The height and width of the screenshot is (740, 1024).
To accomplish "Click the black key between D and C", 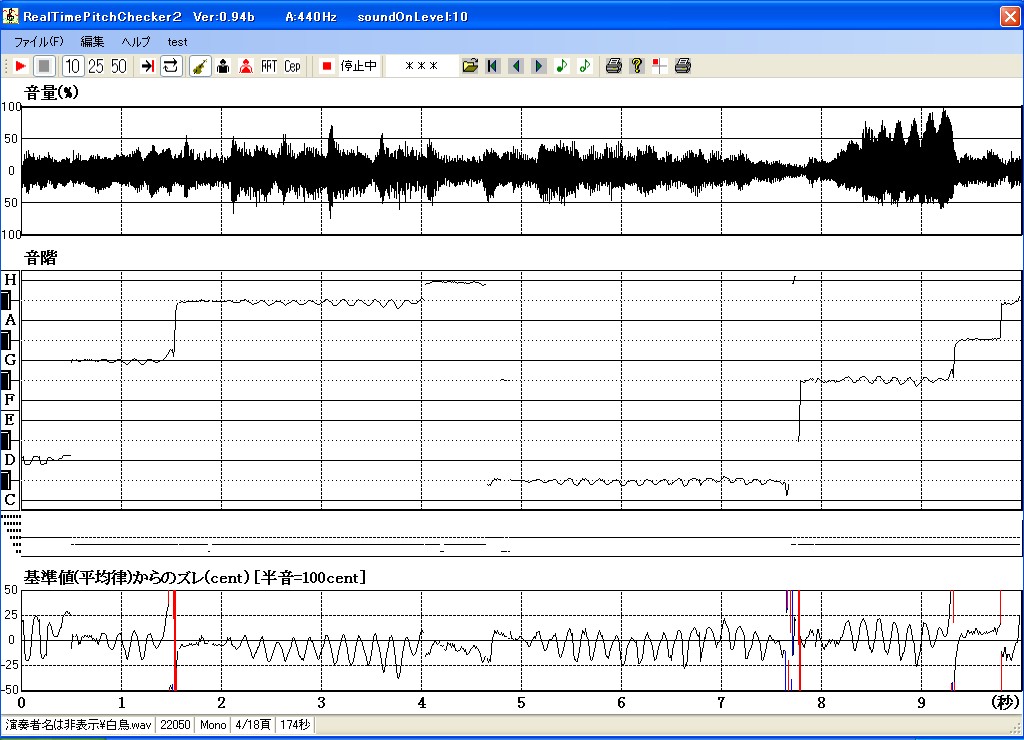I will point(6,480).
